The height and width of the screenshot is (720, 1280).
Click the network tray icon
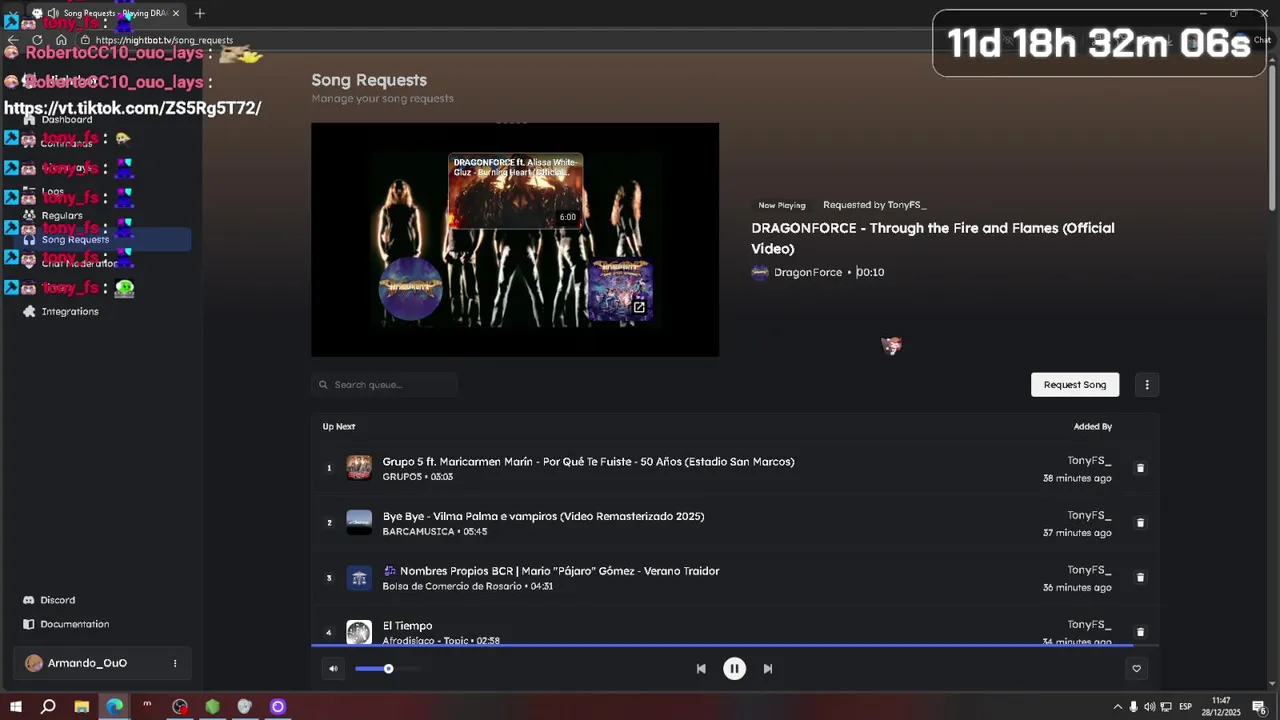[x=1166, y=707]
